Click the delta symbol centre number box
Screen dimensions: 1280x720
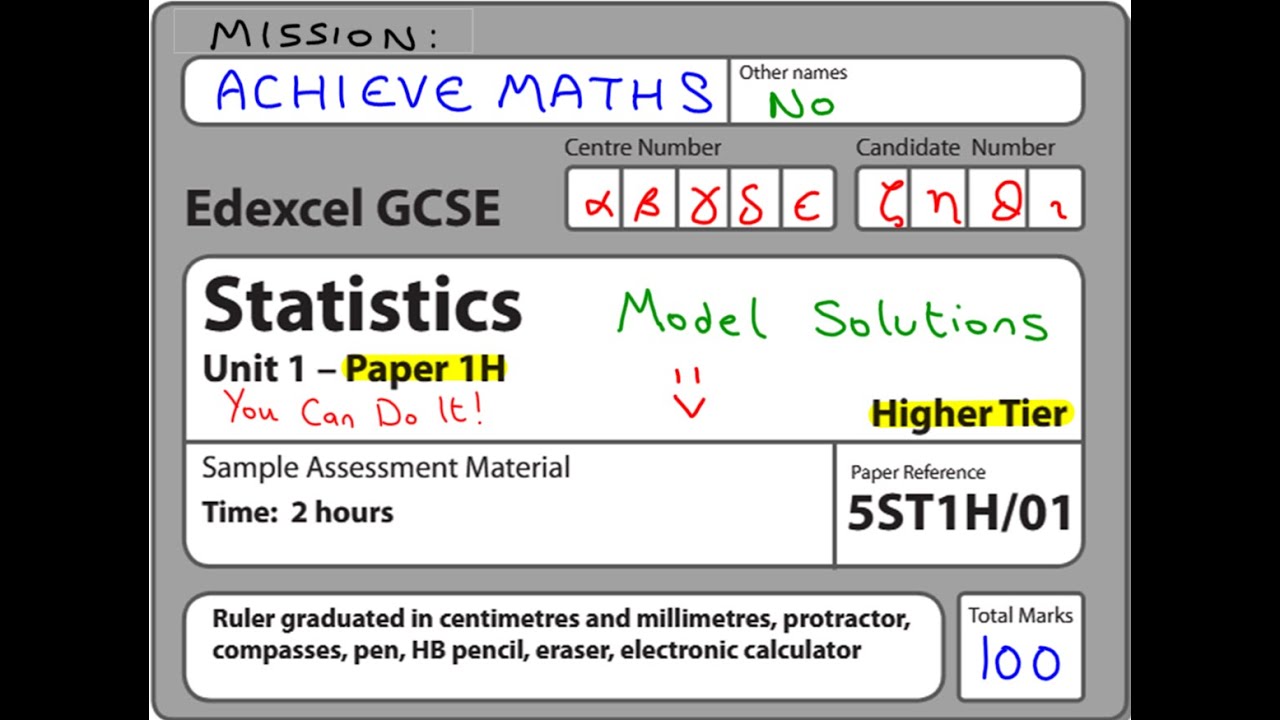pyautogui.click(x=755, y=199)
